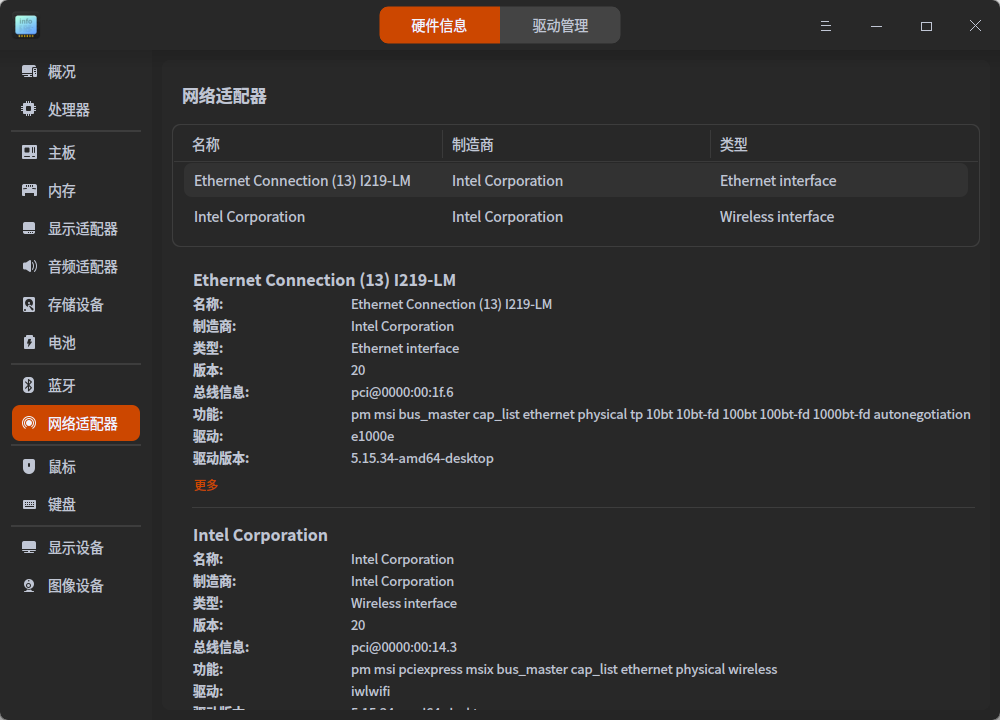Click the Wireless interface type cell in table
Image resolution: width=1000 pixels, height=720 pixels.
(x=777, y=217)
